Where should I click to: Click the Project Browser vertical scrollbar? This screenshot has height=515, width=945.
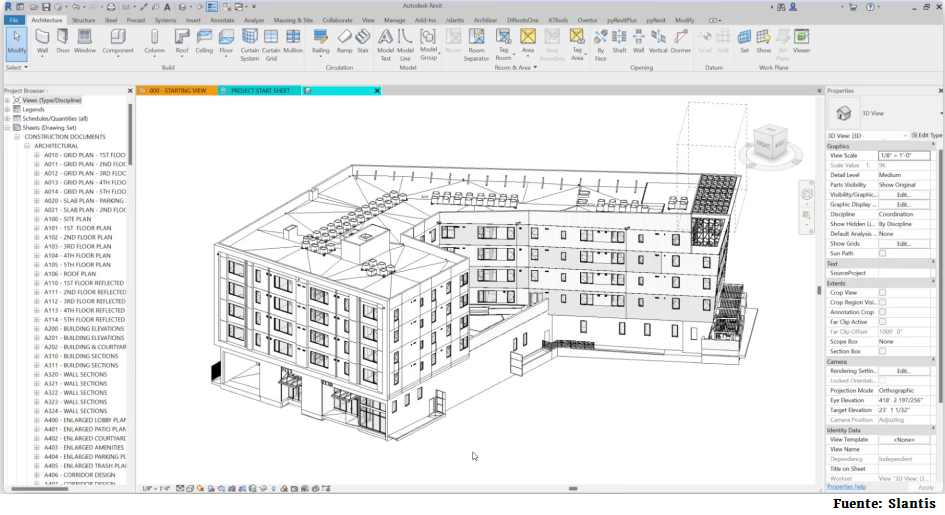tap(130, 134)
